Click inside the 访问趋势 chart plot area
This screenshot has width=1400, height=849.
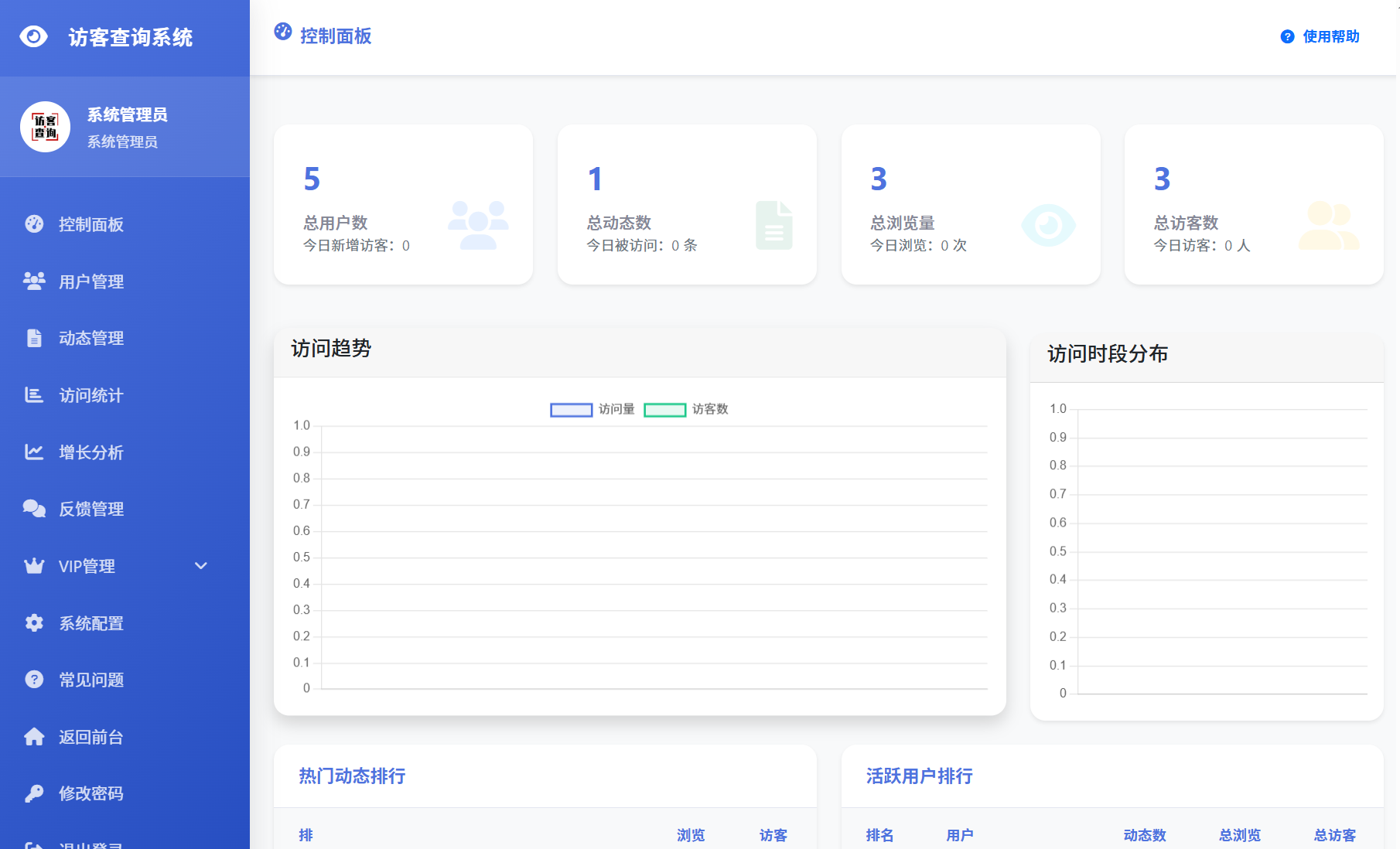(654, 557)
